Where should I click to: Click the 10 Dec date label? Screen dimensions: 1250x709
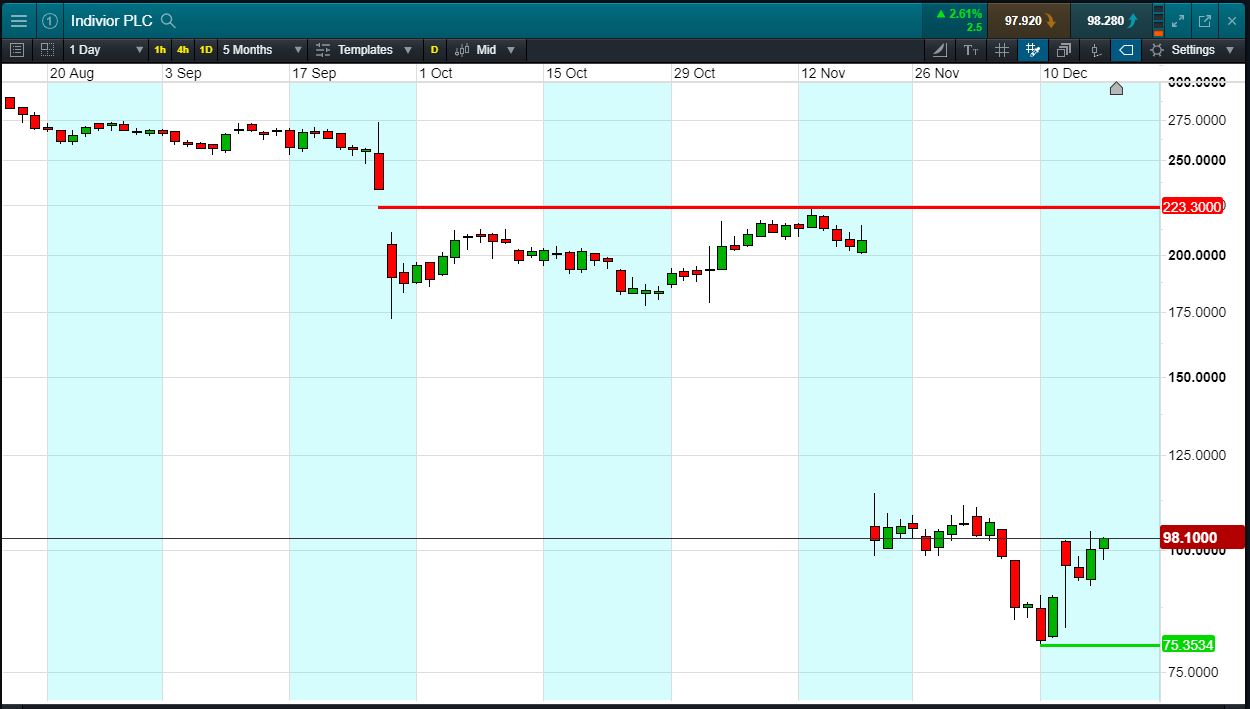(1065, 73)
